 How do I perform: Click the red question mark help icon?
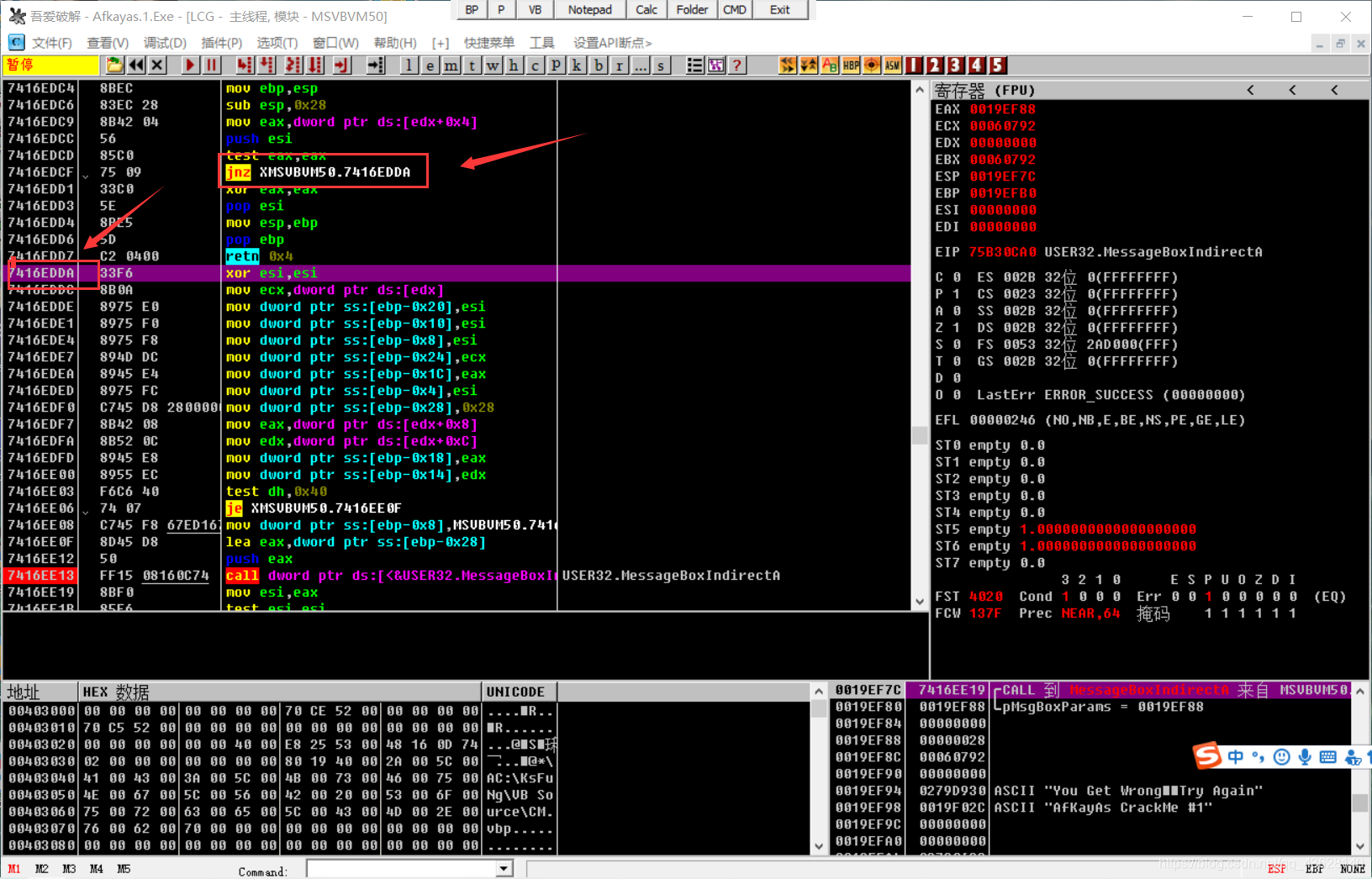coord(736,65)
